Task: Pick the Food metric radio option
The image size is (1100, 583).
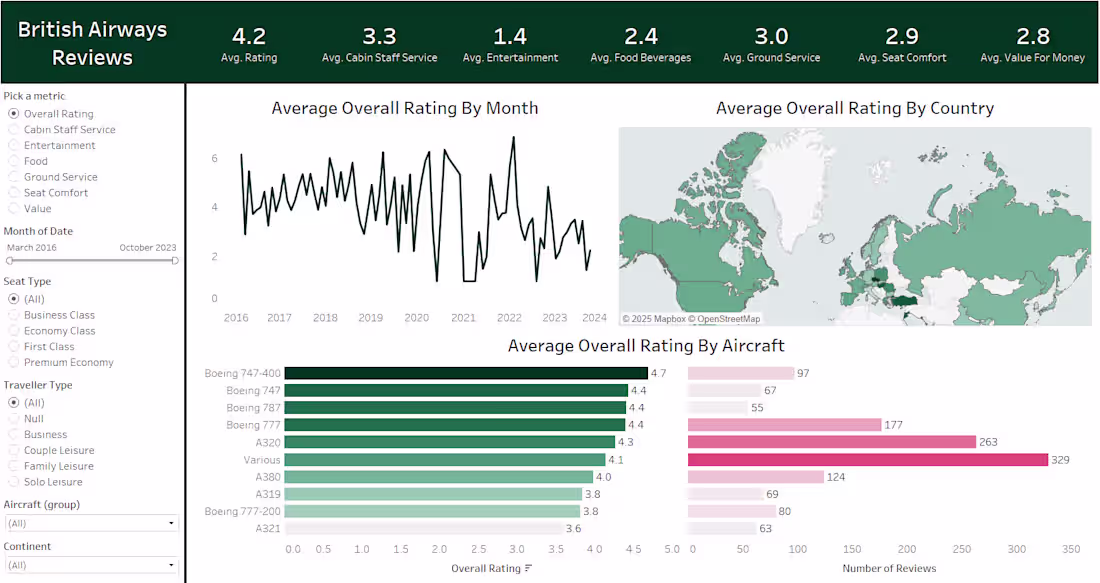Action: coord(13,161)
